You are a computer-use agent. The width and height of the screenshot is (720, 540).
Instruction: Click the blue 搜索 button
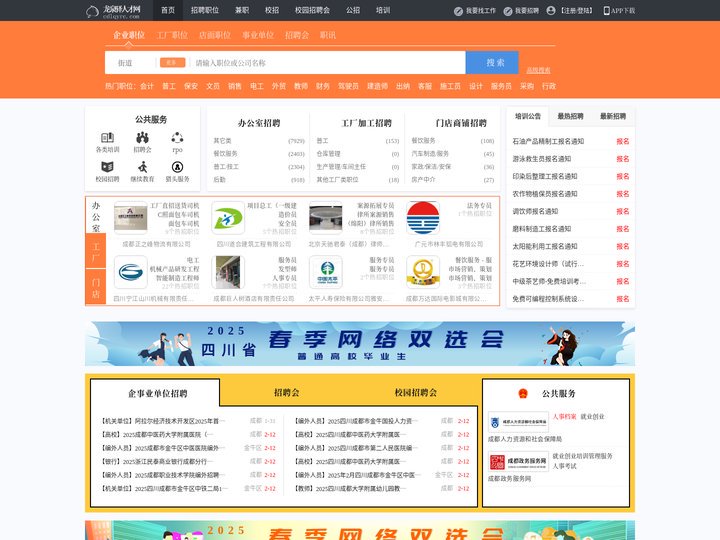[492, 62]
